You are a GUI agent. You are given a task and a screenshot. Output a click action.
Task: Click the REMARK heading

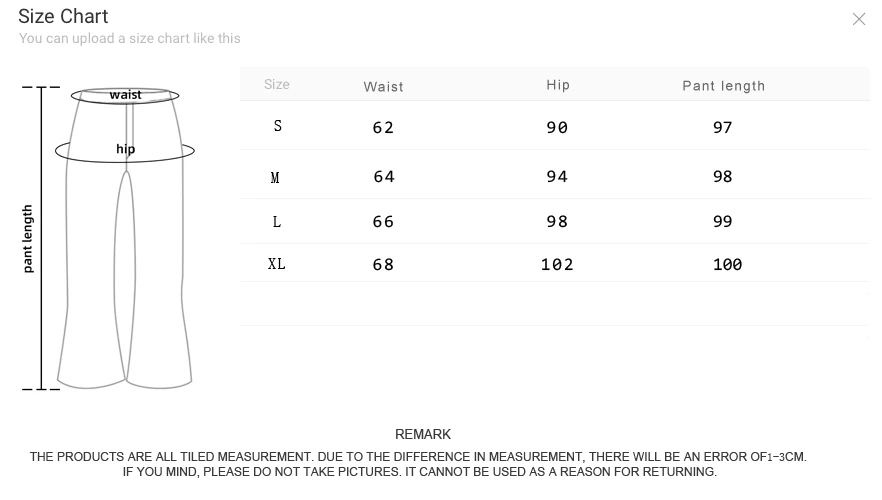pos(423,434)
